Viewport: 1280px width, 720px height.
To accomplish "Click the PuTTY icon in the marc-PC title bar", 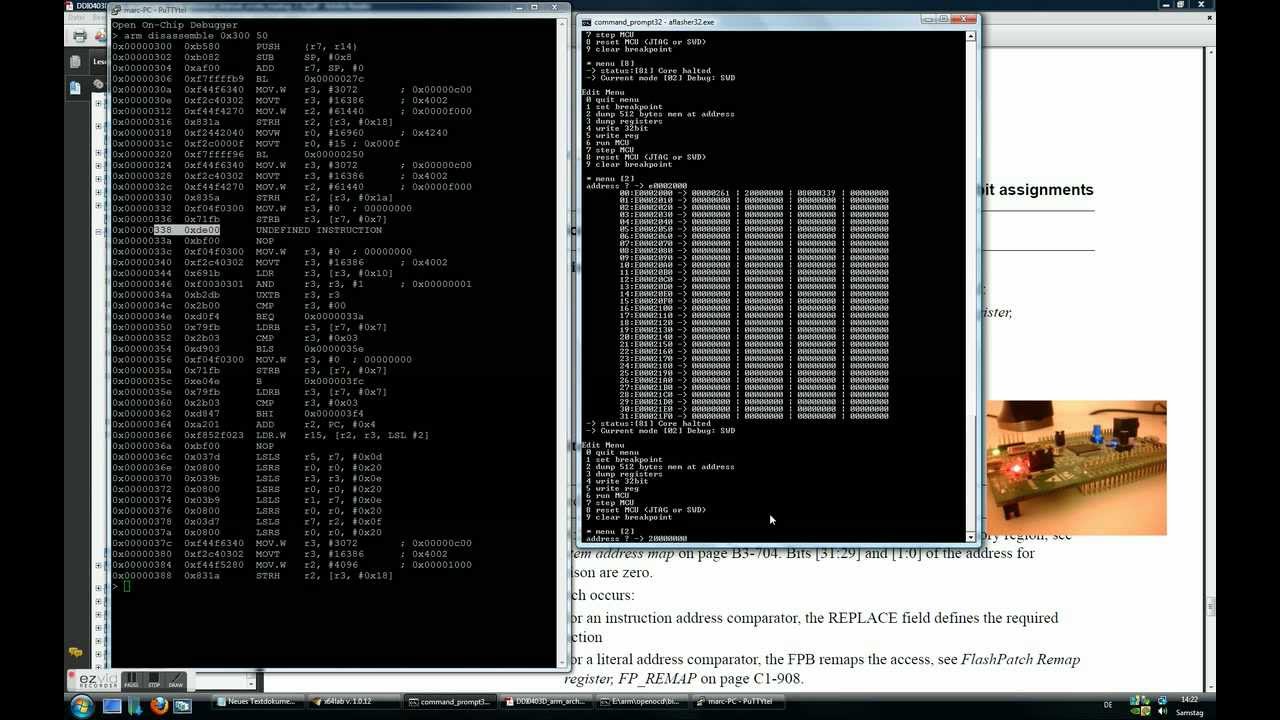I will (x=118, y=11).
